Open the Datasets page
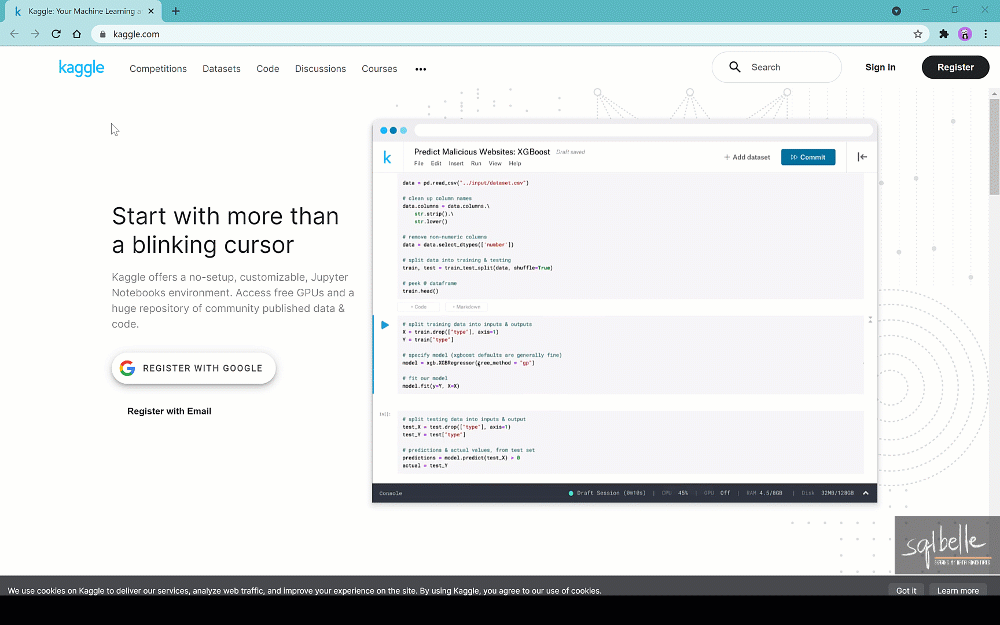This screenshot has width=1000, height=625. coord(221,69)
